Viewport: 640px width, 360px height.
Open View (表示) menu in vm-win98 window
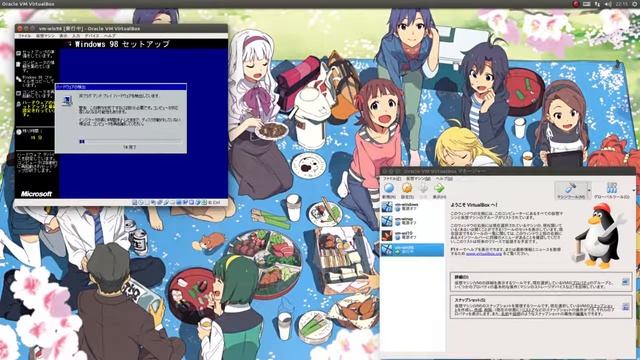tap(63, 36)
